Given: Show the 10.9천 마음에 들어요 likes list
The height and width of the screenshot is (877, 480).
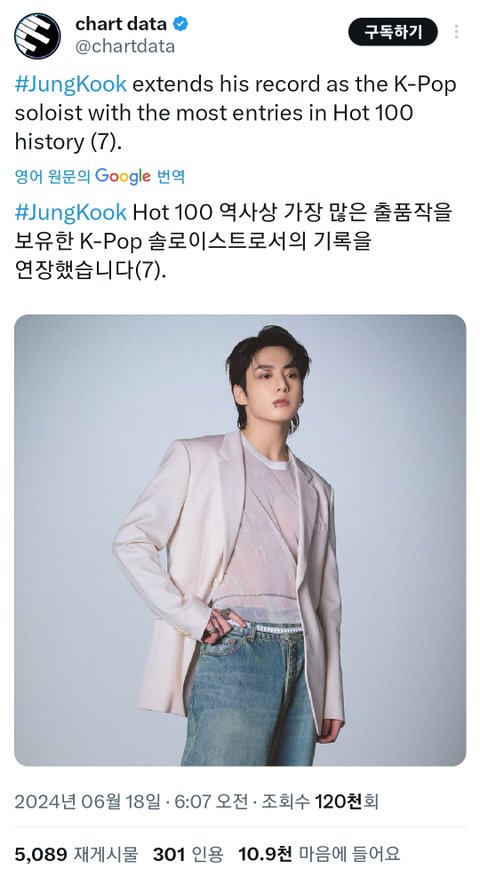Looking at the screenshot, I should 319,854.
